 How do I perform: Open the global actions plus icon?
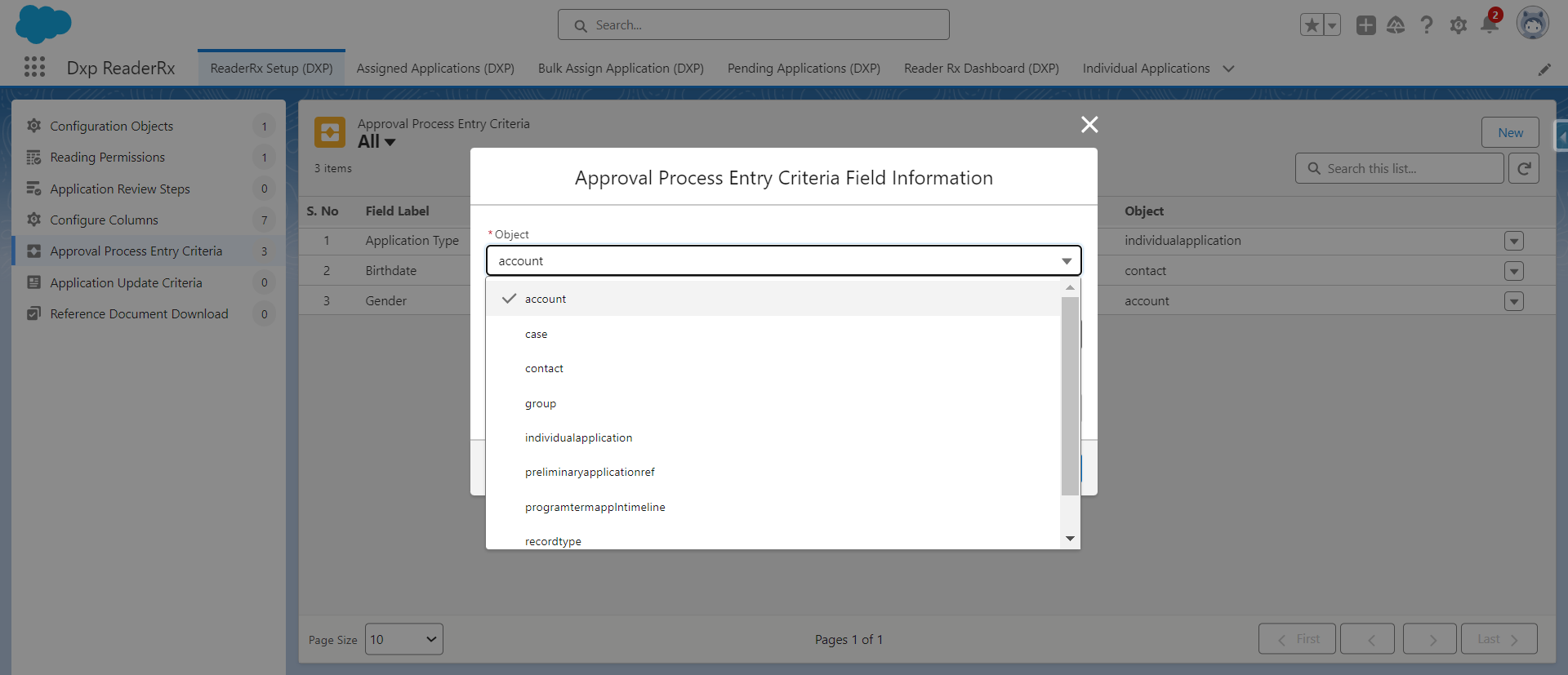click(x=1365, y=25)
